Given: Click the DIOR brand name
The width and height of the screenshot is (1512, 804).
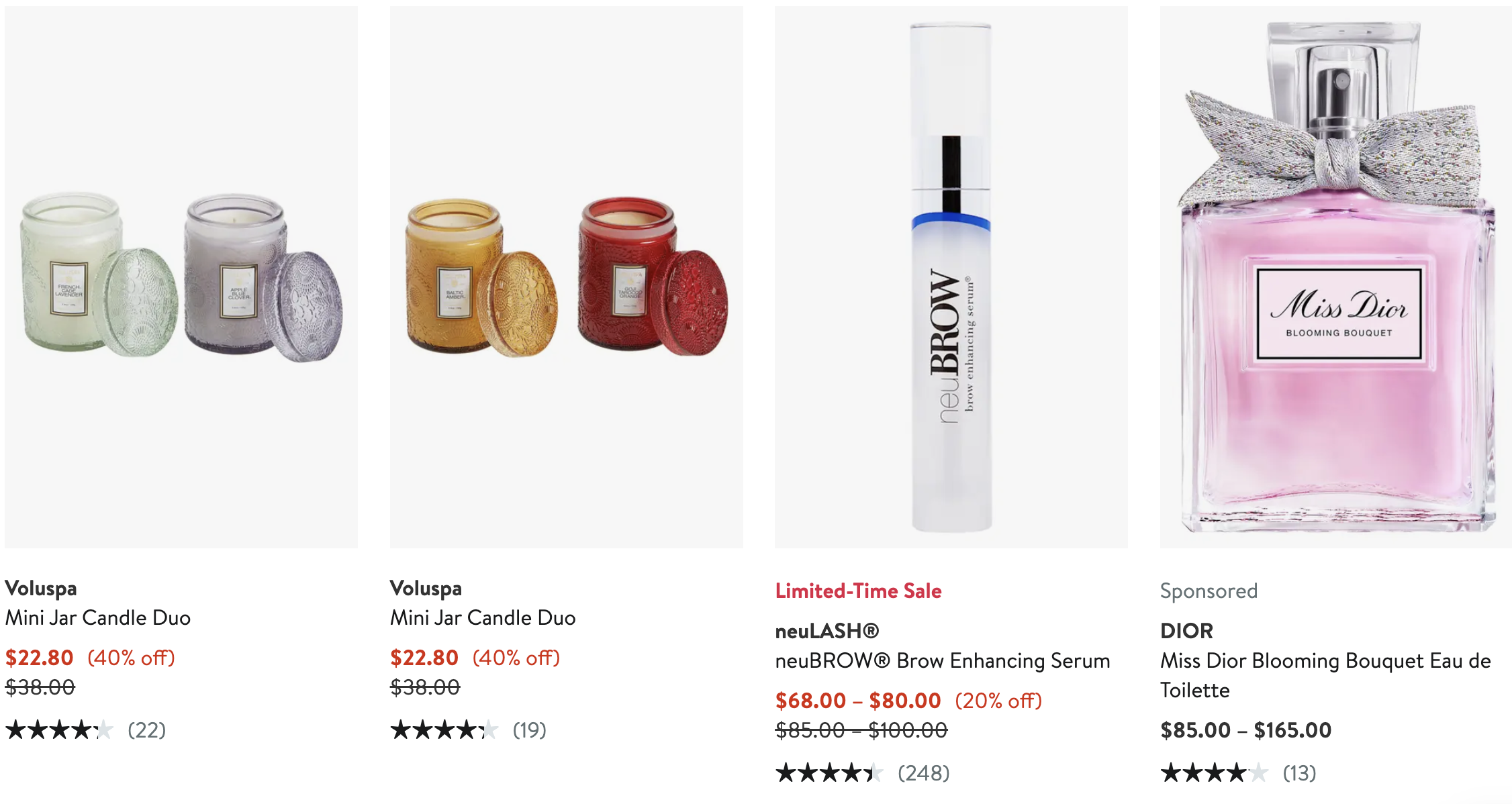Looking at the screenshot, I should point(1186,631).
